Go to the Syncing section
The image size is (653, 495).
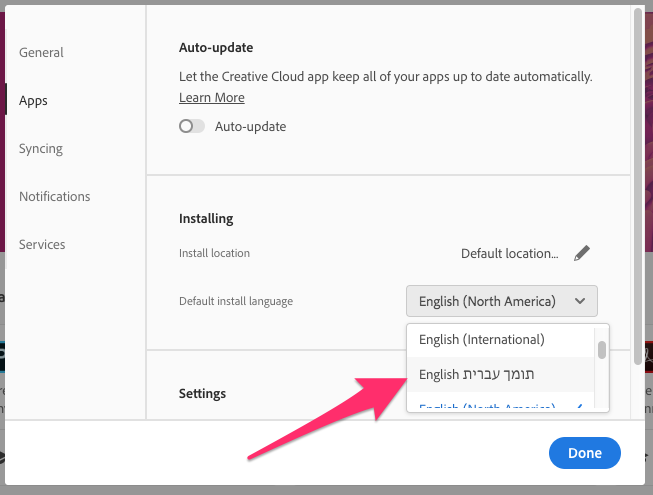(41, 148)
